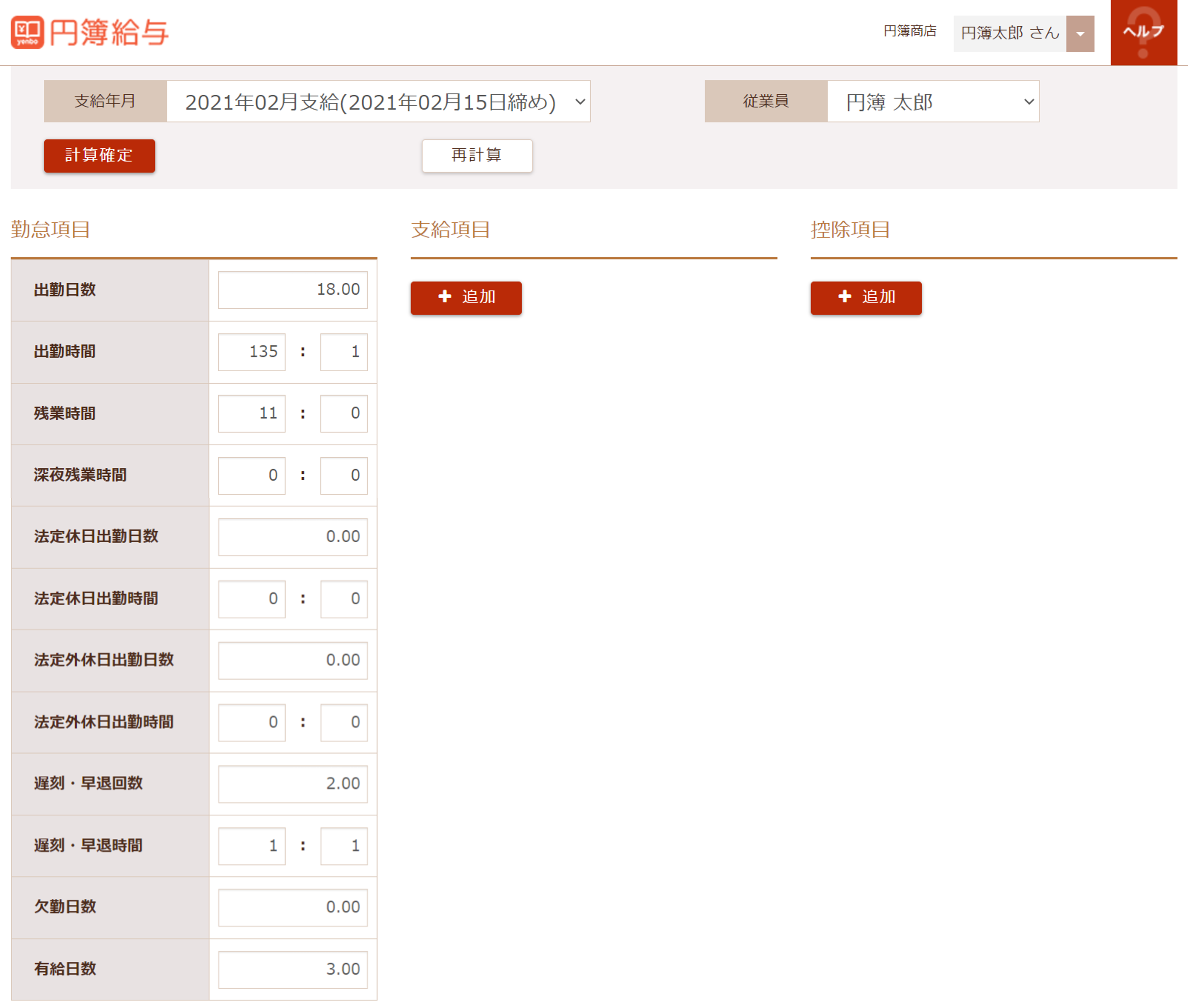
Task: Click the 円簿商店 company name
Action: pos(910,31)
